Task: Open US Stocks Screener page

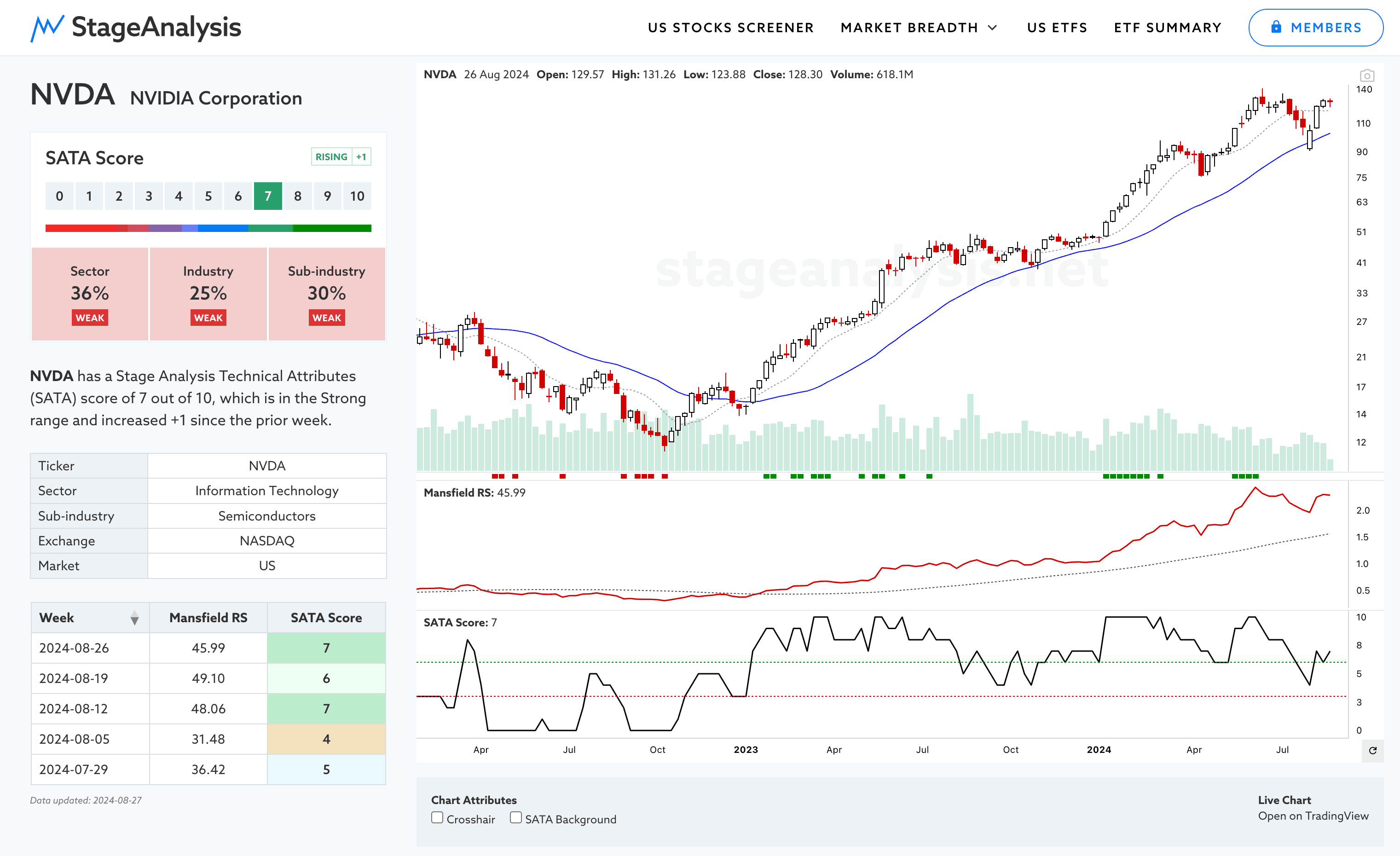Action: 731,28
